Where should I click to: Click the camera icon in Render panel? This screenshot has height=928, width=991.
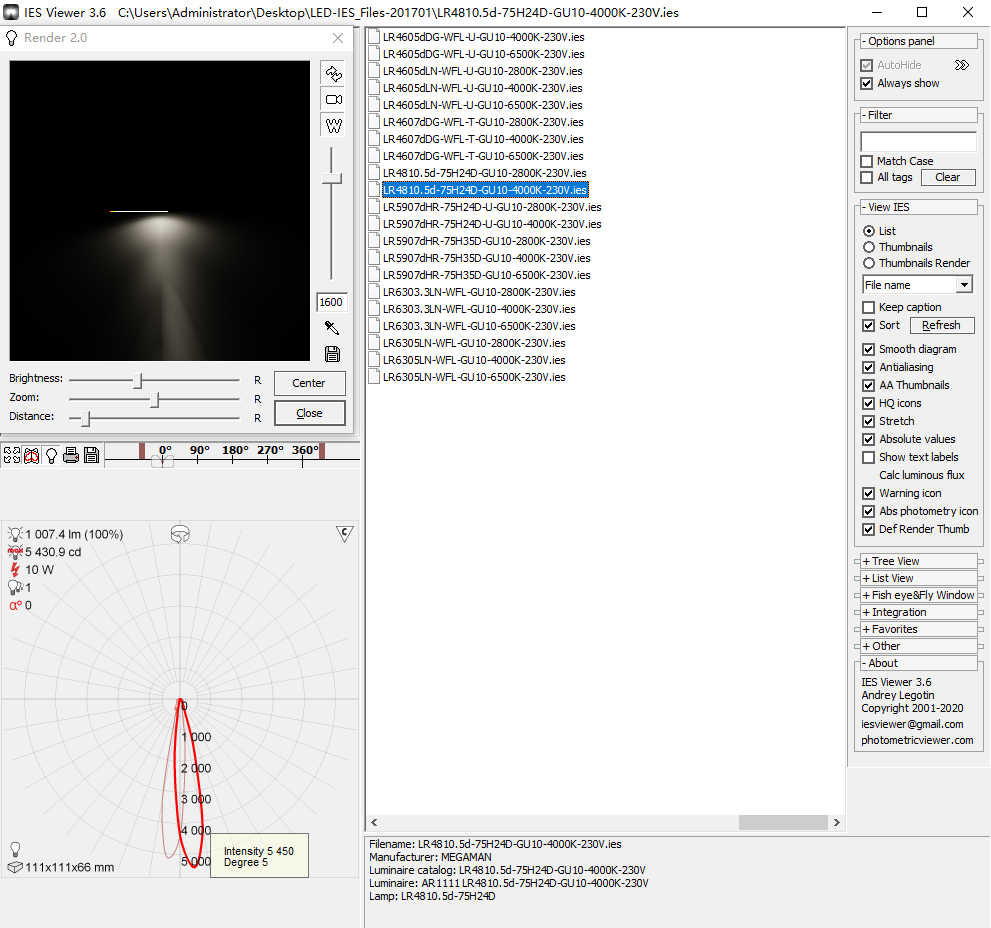pyautogui.click(x=333, y=100)
